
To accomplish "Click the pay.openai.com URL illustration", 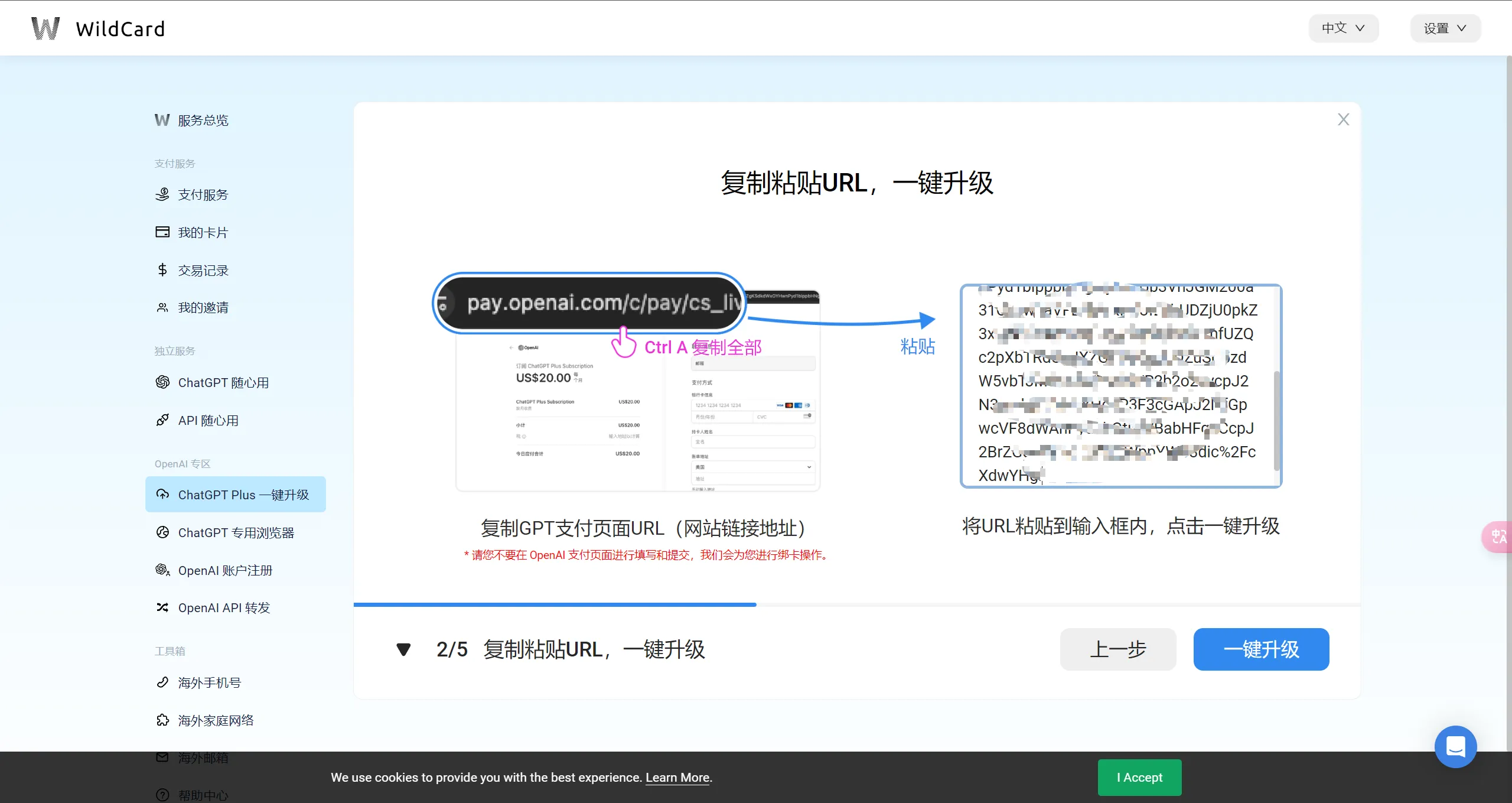I will click(589, 303).
